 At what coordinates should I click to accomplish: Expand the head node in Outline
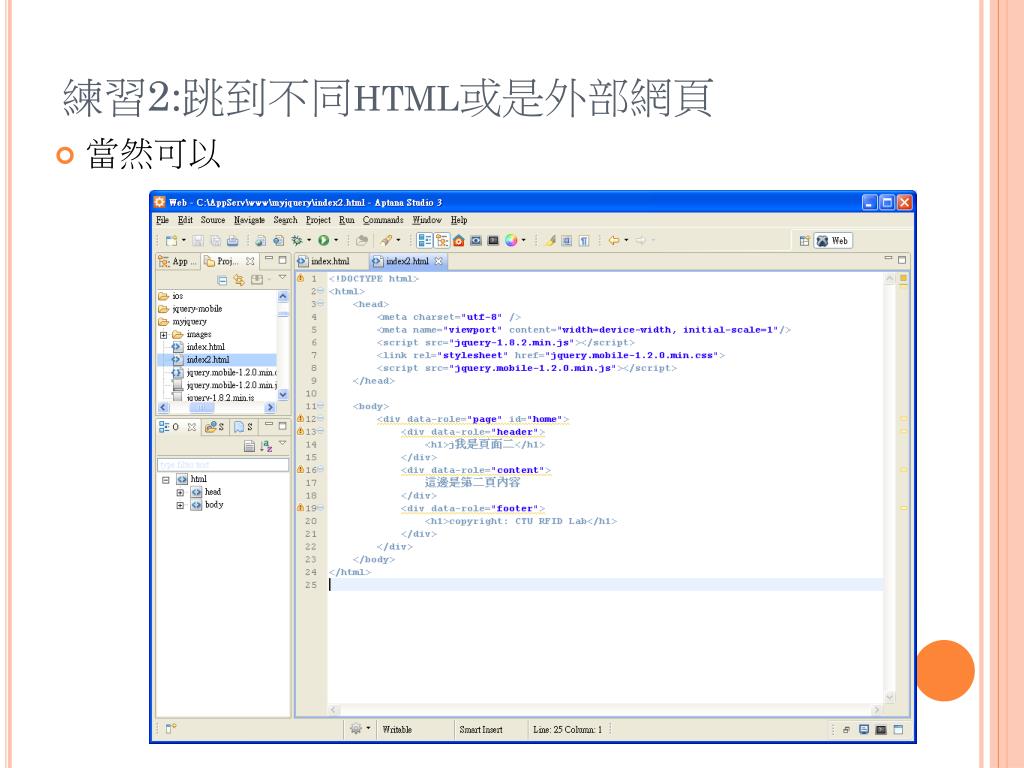pyautogui.click(x=180, y=492)
